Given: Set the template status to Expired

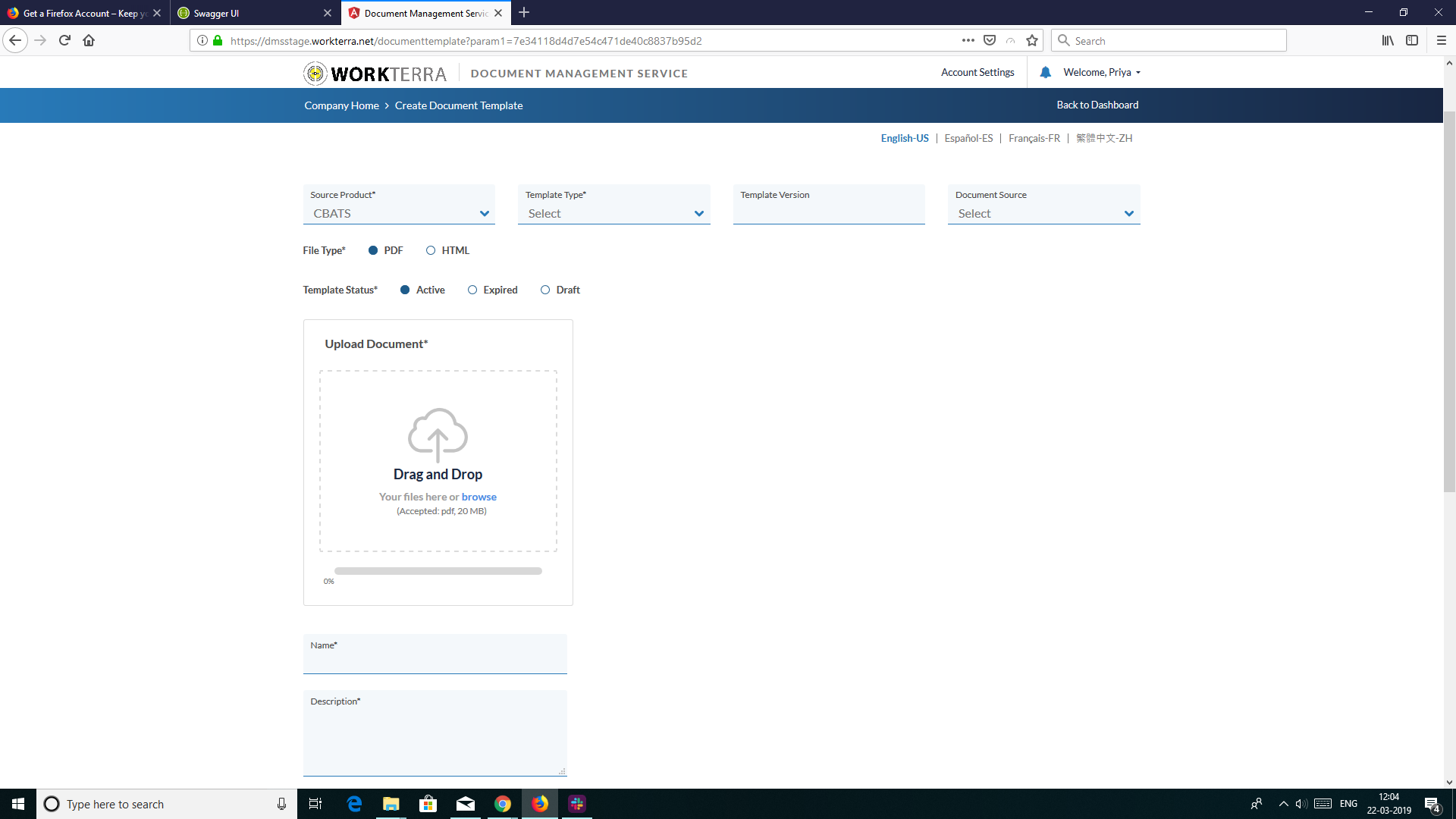Looking at the screenshot, I should pos(472,290).
